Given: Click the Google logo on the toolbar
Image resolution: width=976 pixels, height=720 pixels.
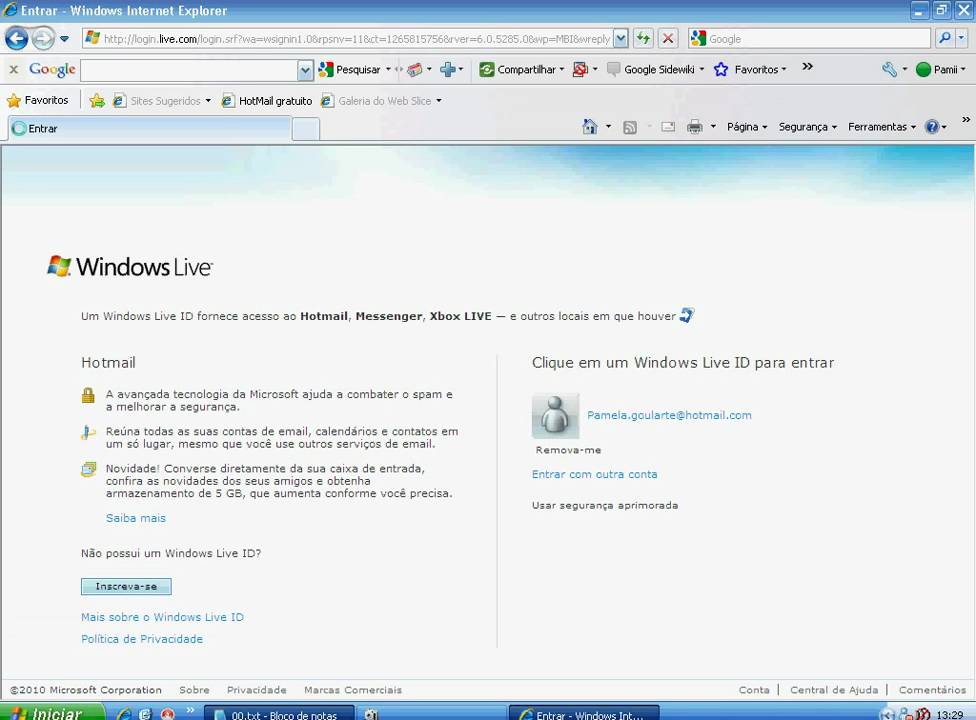Looking at the screenshot, I should (x=52, y=70).
